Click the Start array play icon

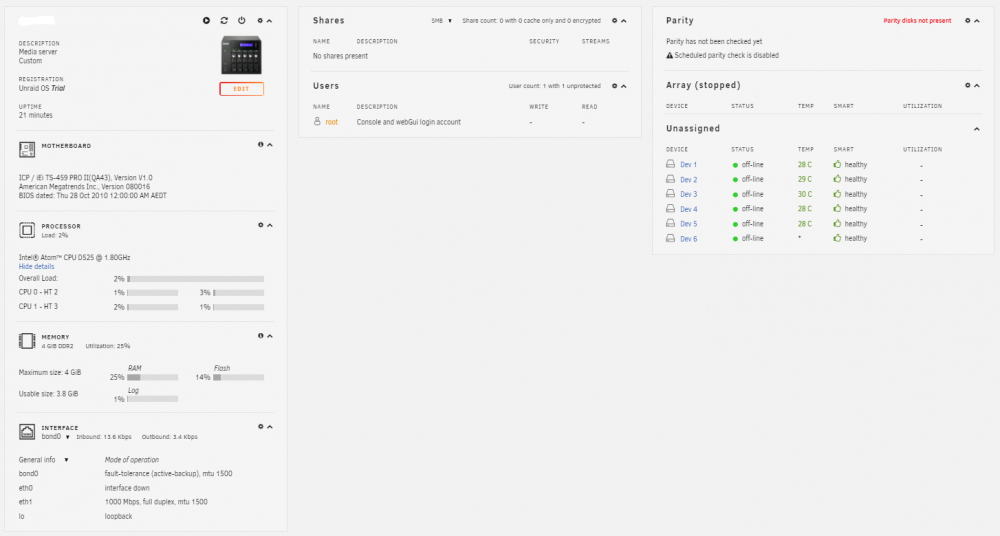point(207,20)
